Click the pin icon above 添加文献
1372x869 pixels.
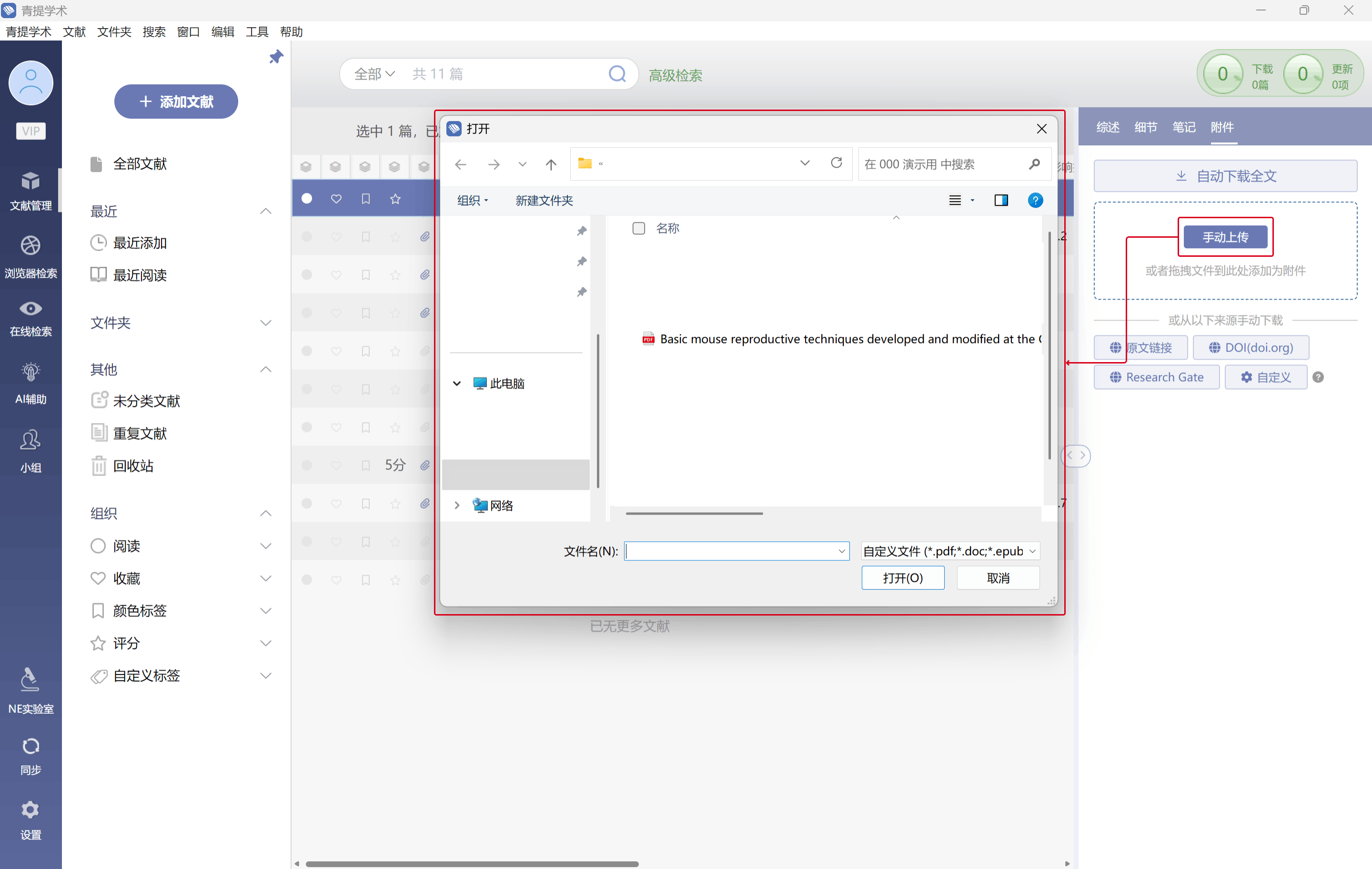point(276,56)
